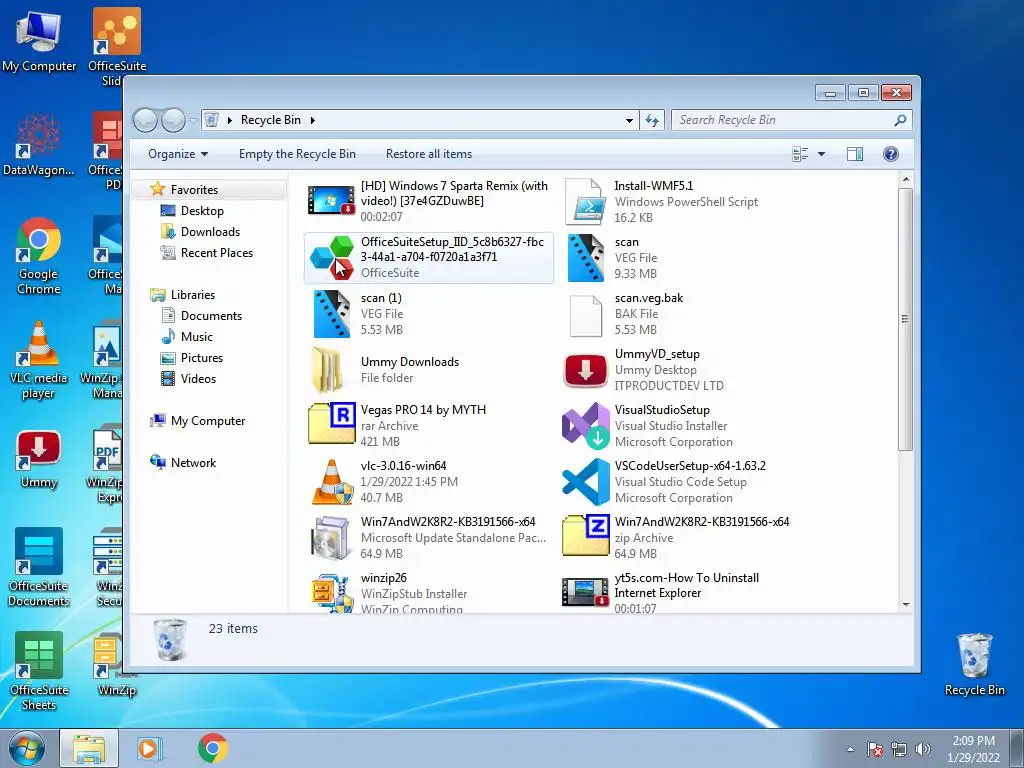Image resolution: width=1024 pixels, height=768 pixels.
Task: Select the DataWagon desktop shortcut
Action: pos(39,145)
